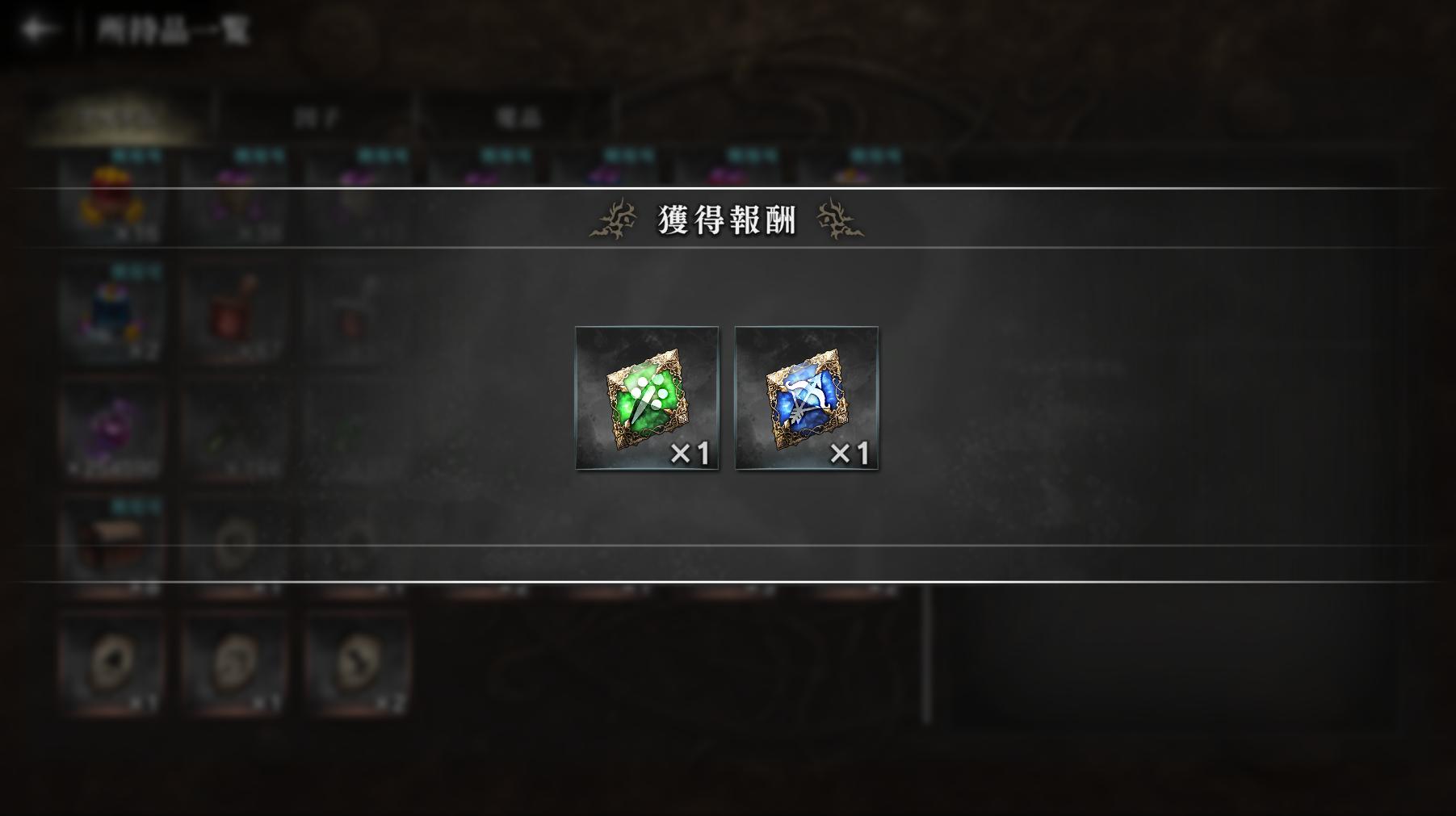Viewport: 1456px width, 816px height.
Task: Click the inventory list vertical scrollbar
Action: pyautogui.click(x=926, y=654)
